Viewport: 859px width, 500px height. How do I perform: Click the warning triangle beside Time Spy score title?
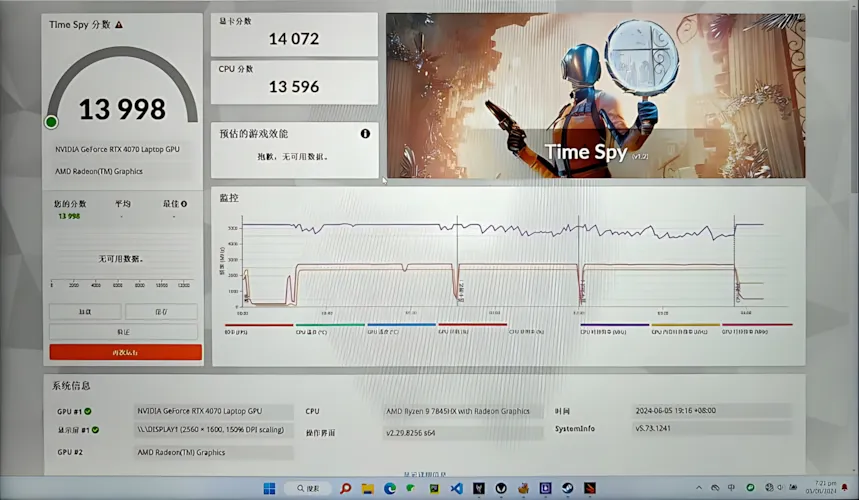click(119, 25)
